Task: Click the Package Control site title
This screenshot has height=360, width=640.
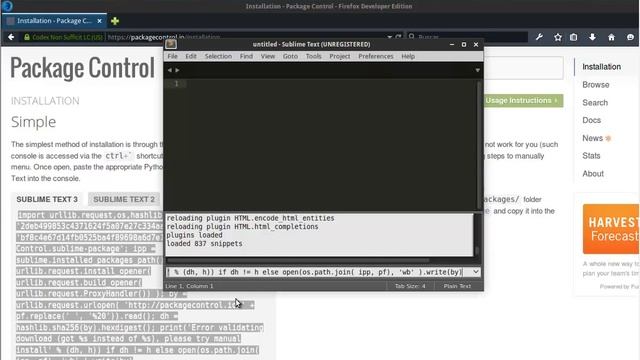Action: click(x=83, y=68)
